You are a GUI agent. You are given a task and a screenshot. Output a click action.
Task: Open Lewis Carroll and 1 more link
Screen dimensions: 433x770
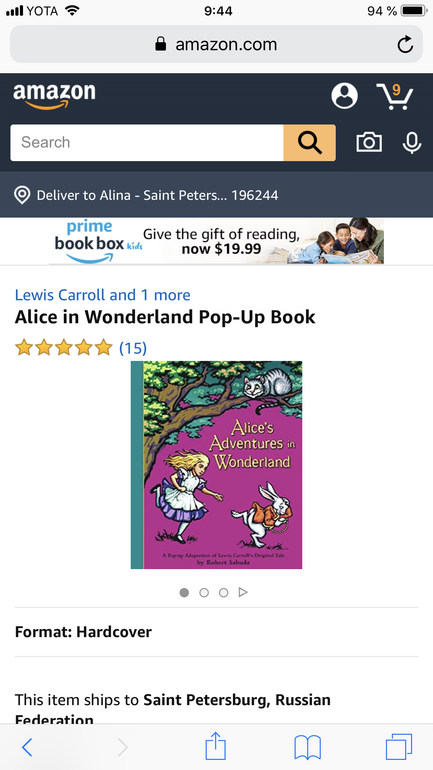(x=103, y=295)
